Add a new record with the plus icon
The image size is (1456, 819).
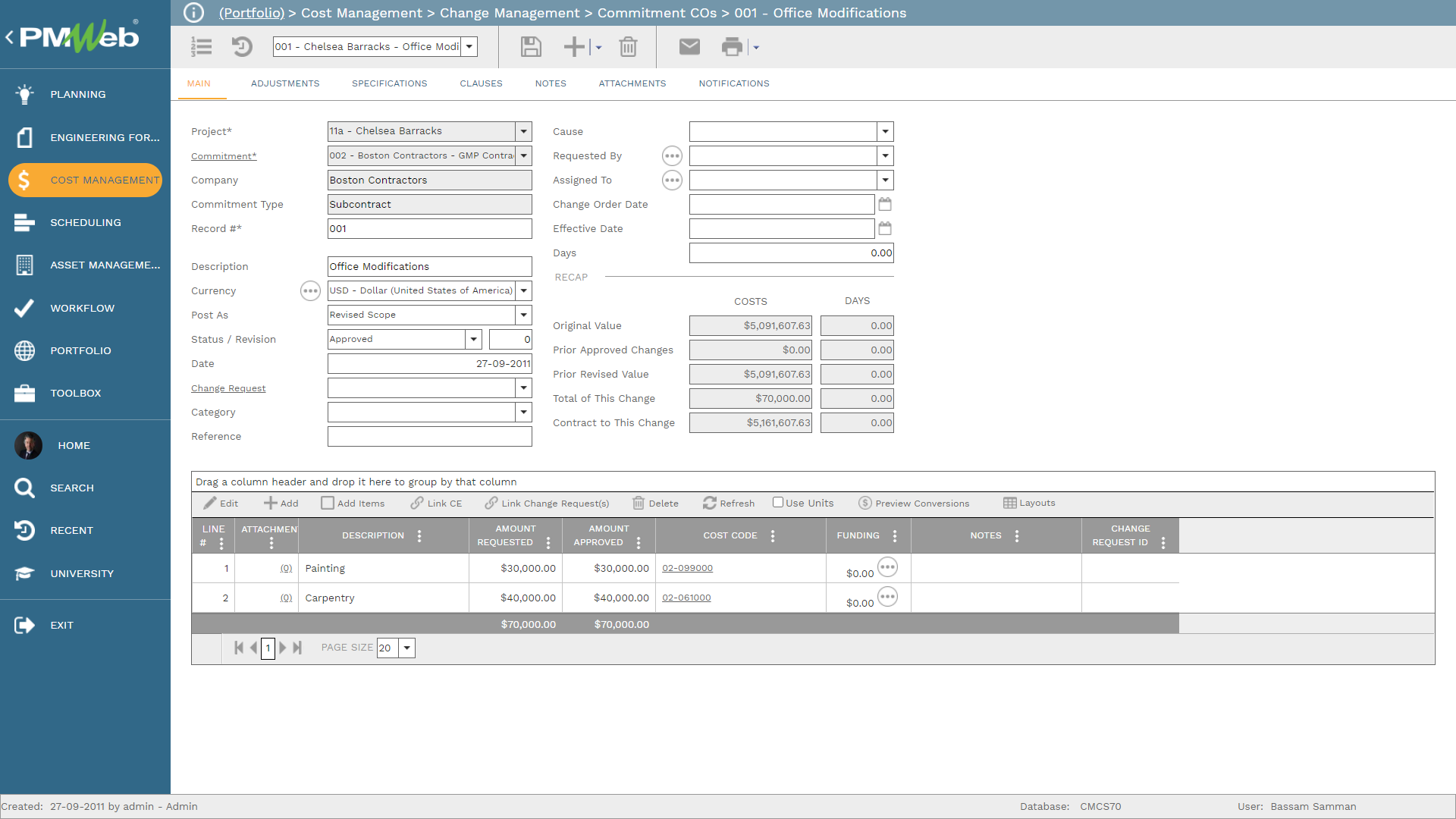pos(575,47)
